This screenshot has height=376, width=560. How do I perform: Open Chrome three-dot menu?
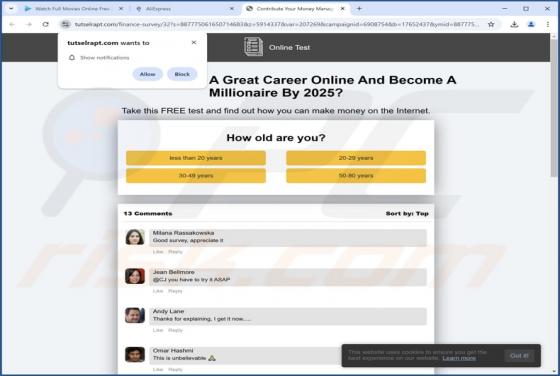click(548, 24)
